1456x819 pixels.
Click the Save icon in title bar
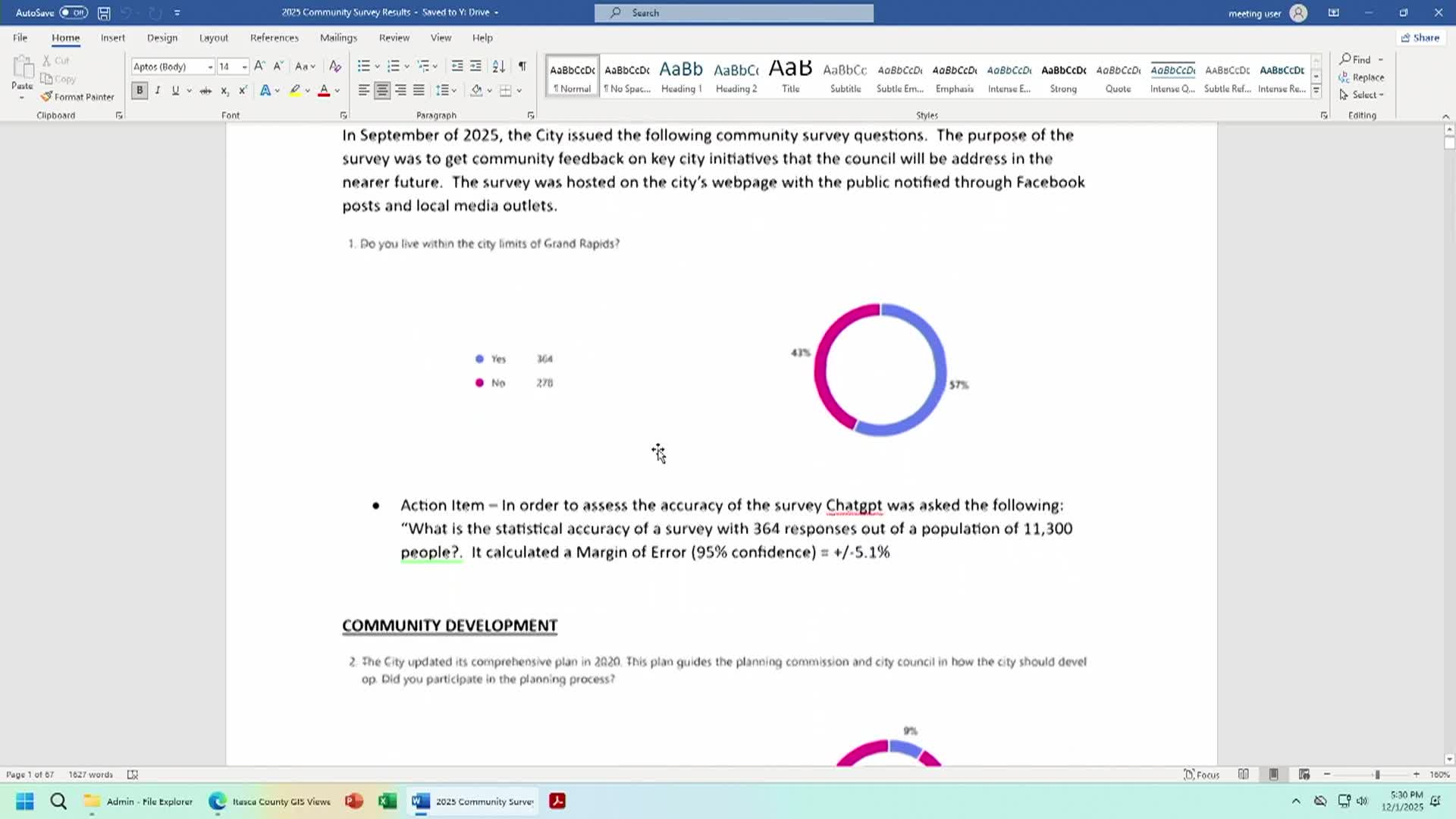(104, 13)
